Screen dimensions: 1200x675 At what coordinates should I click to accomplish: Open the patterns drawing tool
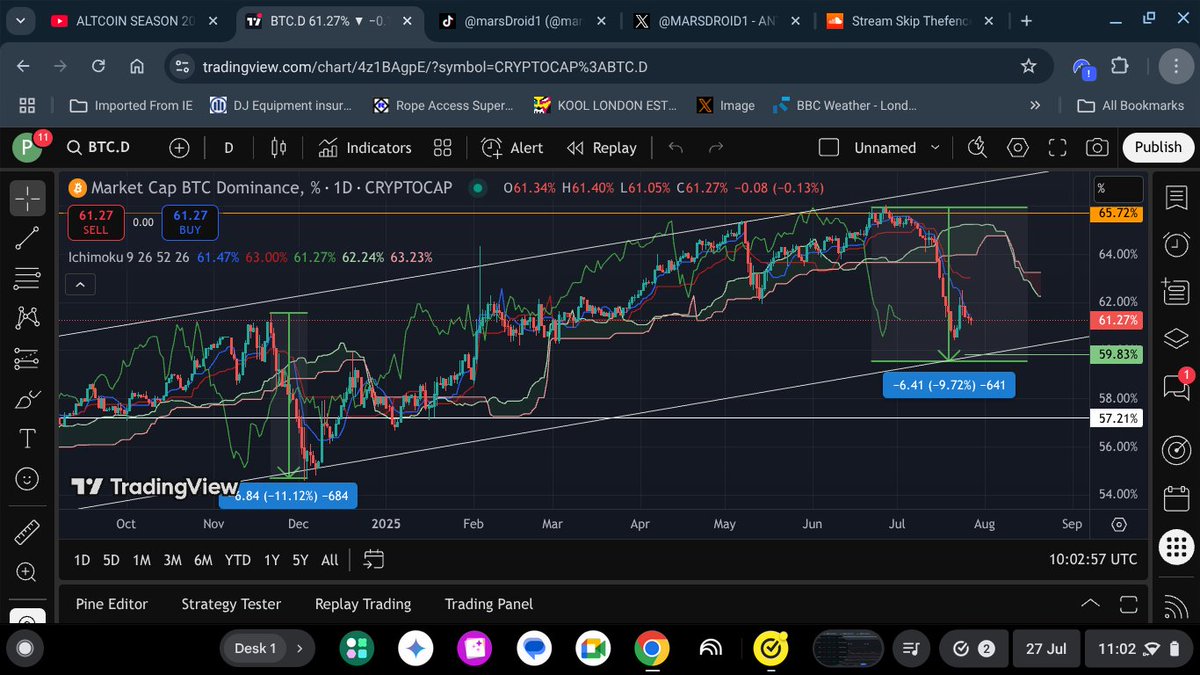(27, 318)
